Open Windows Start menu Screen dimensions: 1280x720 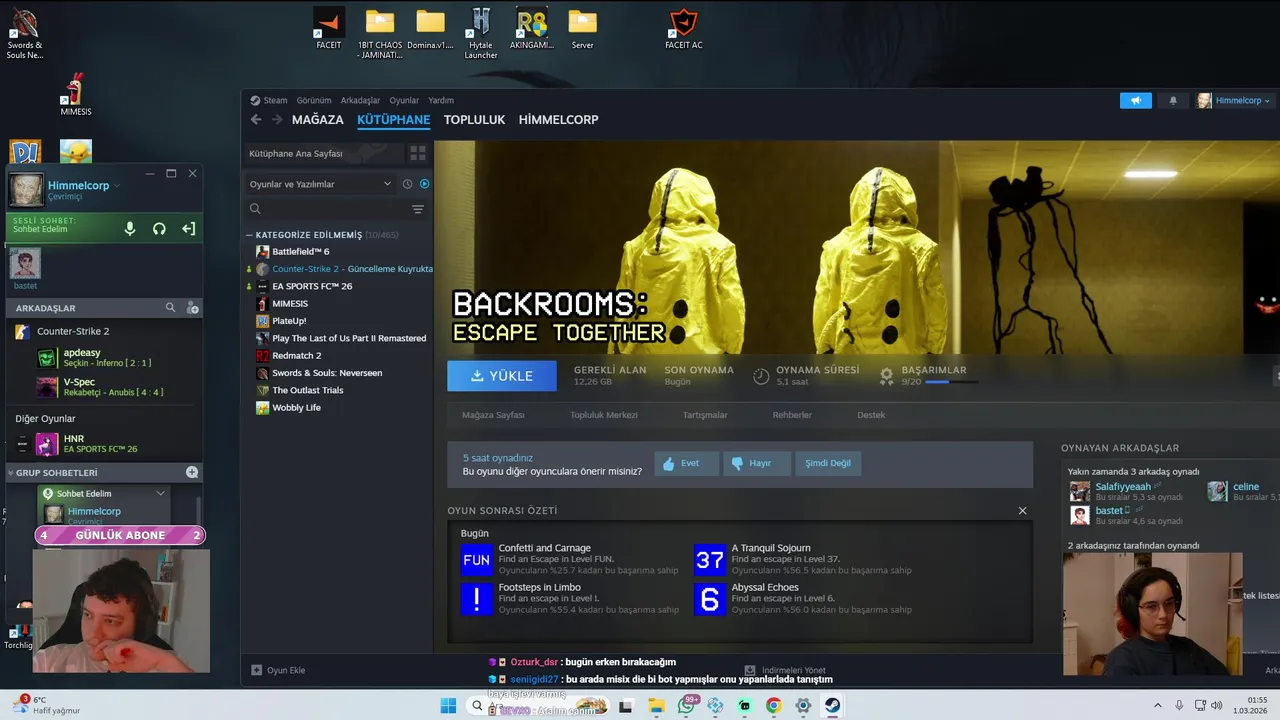448,706
